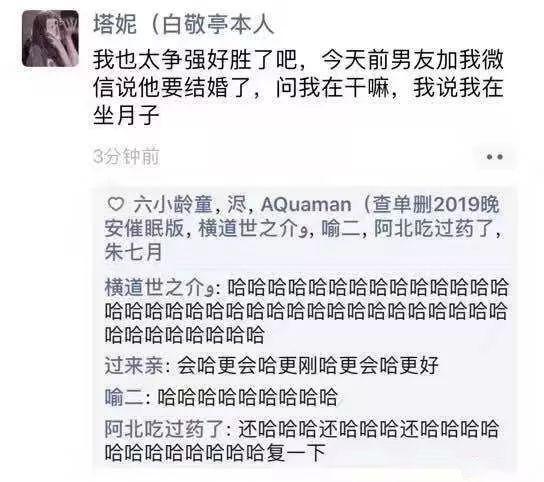Image resolution: width=544 pixels, height=482 pixels.
Task: Select 横道世之介 in the likes list
Action: click(x=253, y=229)
